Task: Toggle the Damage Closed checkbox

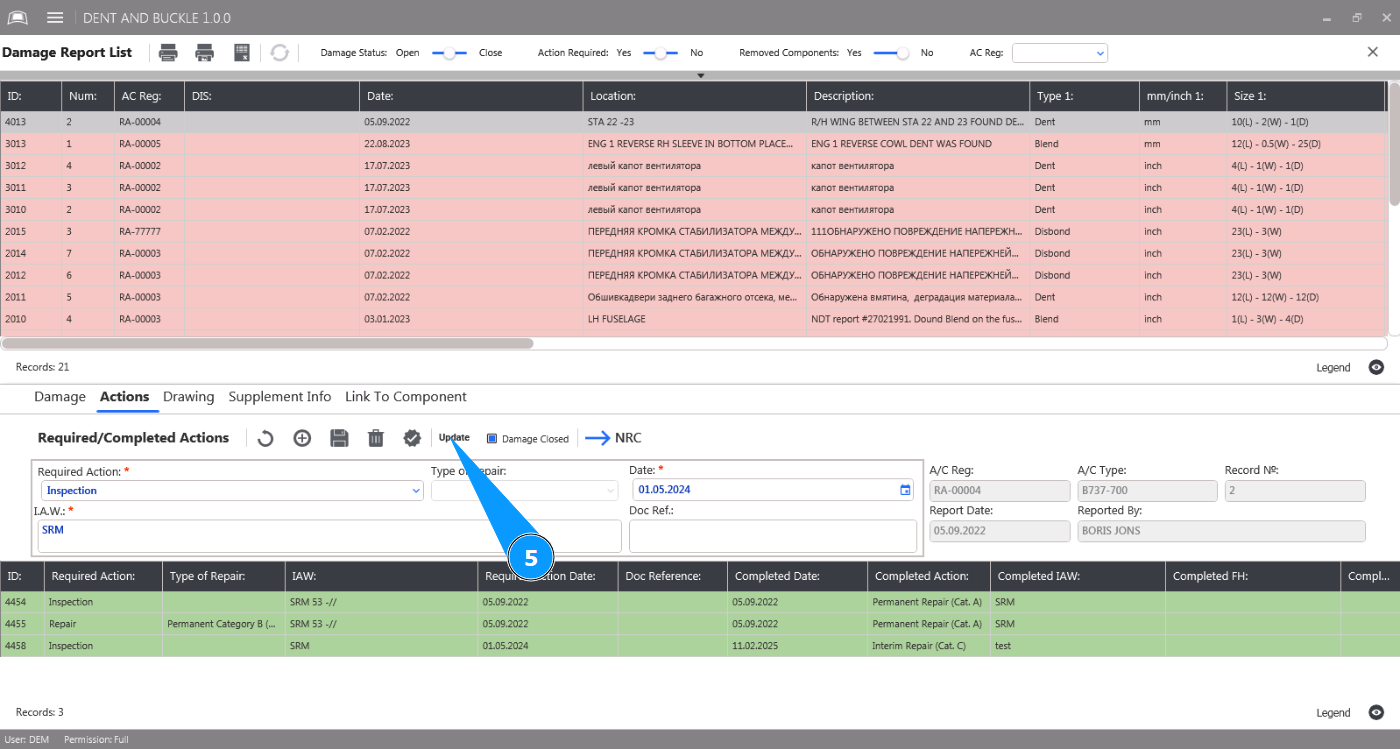Action: point(492,439)
